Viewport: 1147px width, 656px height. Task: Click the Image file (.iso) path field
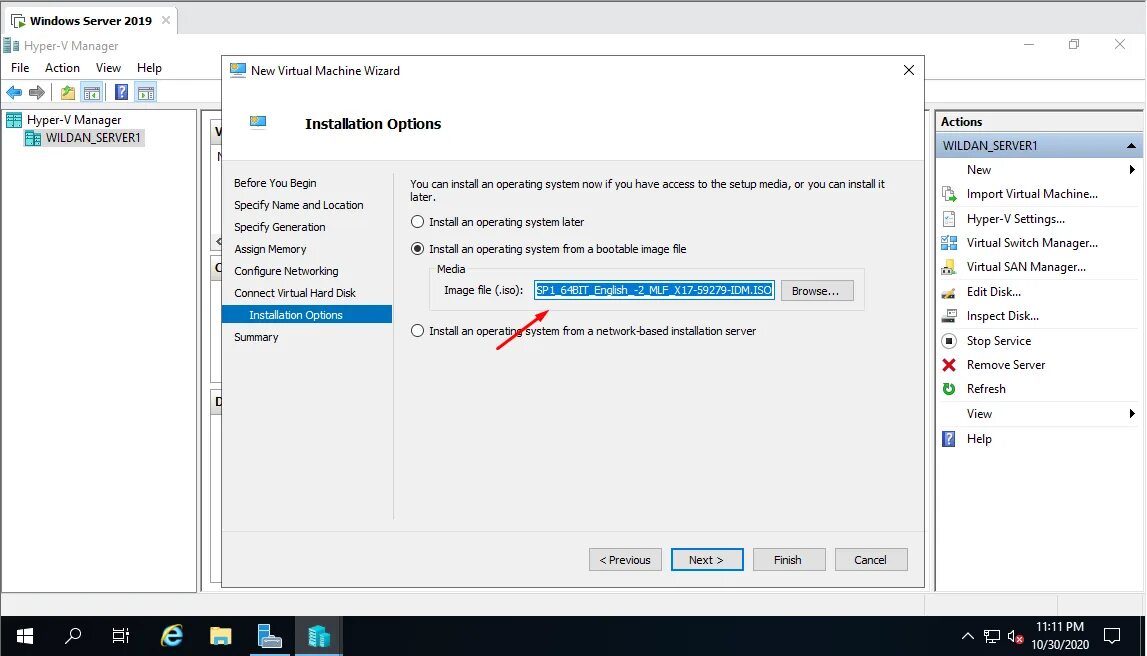(654, 290)
